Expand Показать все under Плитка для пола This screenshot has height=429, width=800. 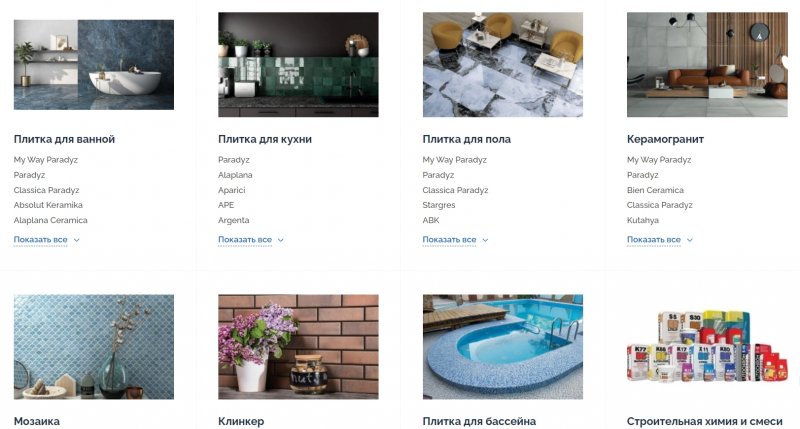455,240
